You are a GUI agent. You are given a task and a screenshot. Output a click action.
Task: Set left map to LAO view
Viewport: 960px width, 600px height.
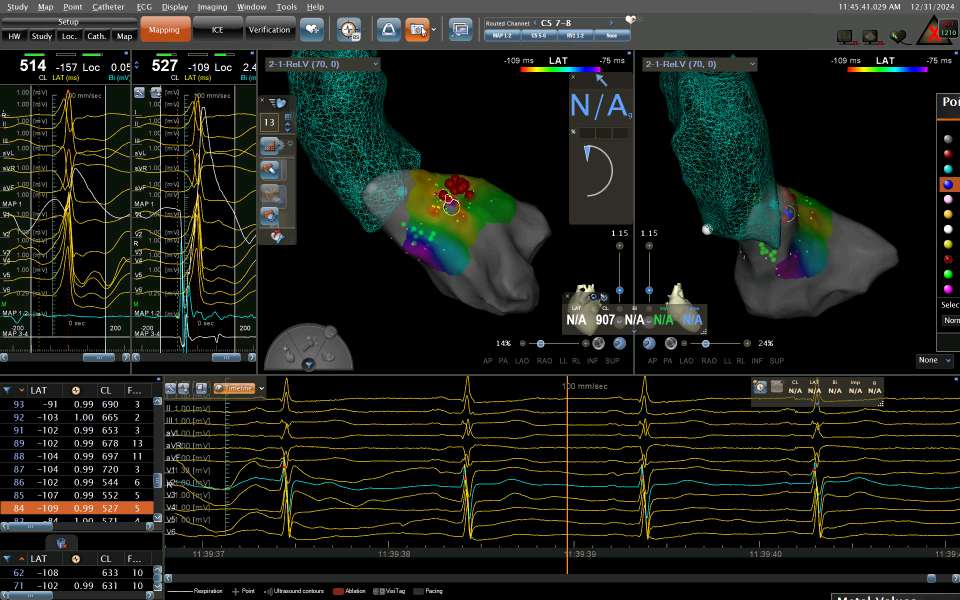point(522,361)
